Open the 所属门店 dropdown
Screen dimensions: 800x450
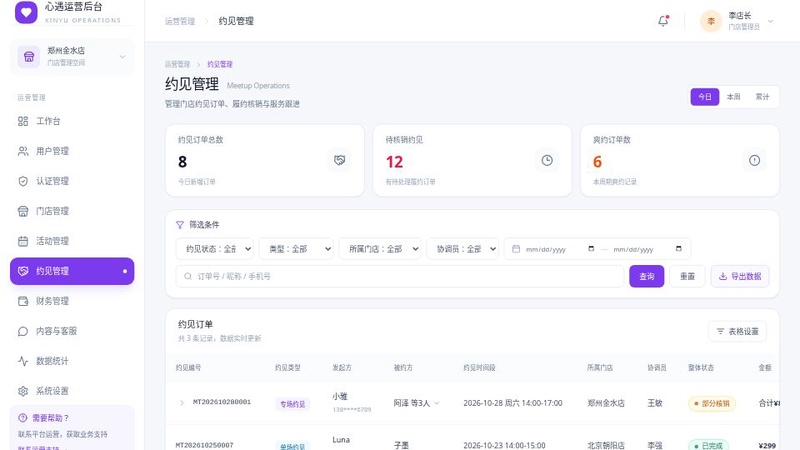380,249
